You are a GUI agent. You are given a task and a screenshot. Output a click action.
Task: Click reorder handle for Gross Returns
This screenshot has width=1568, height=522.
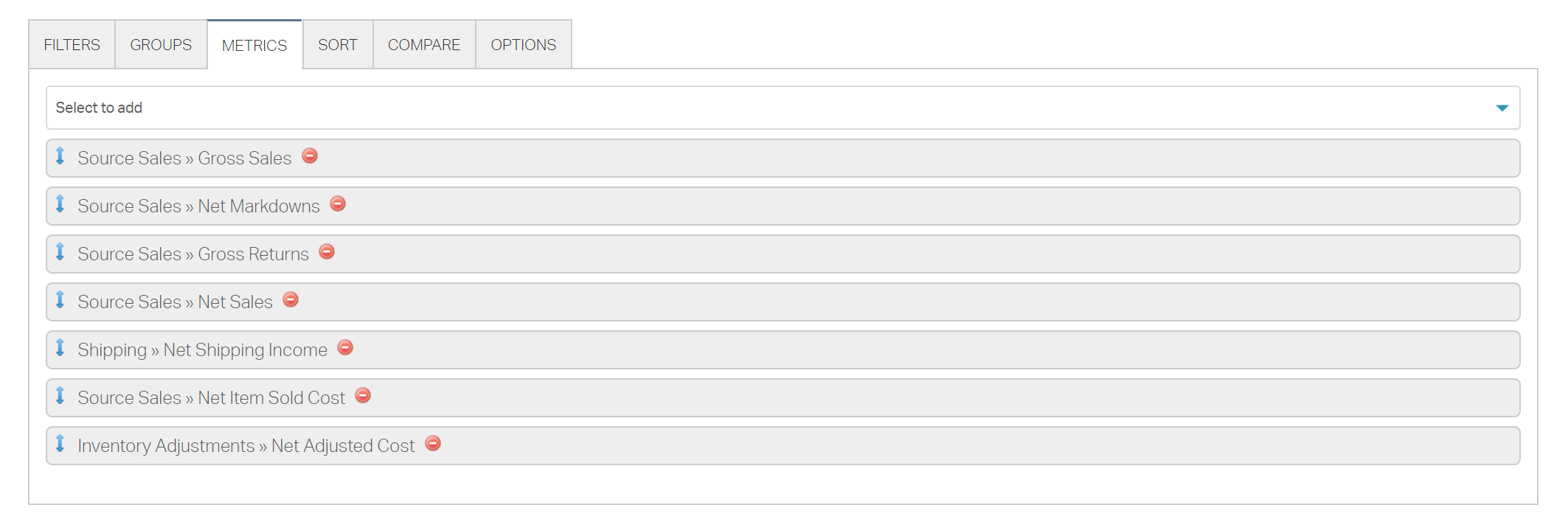pyautogui.click(x=60, y=252)
